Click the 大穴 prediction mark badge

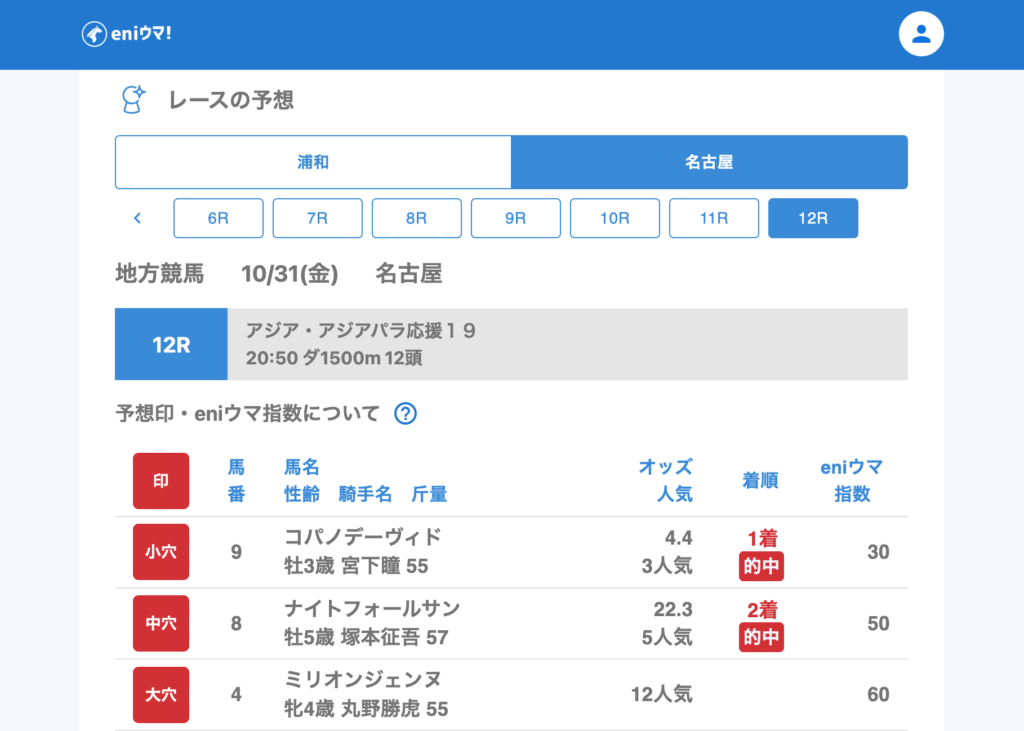[x=161, y=694]
